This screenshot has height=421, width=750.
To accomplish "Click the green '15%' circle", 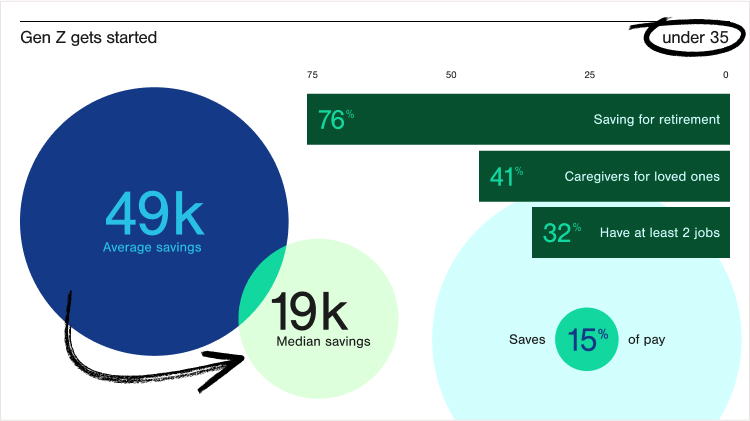I will pyautogui.click(x=587, y=339).
